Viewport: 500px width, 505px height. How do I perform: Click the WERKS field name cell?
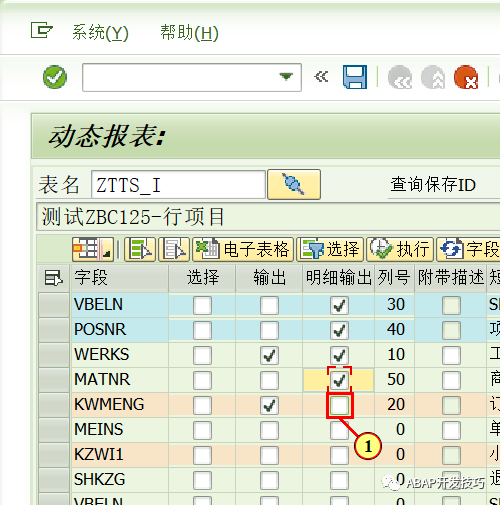click(119, 355)
